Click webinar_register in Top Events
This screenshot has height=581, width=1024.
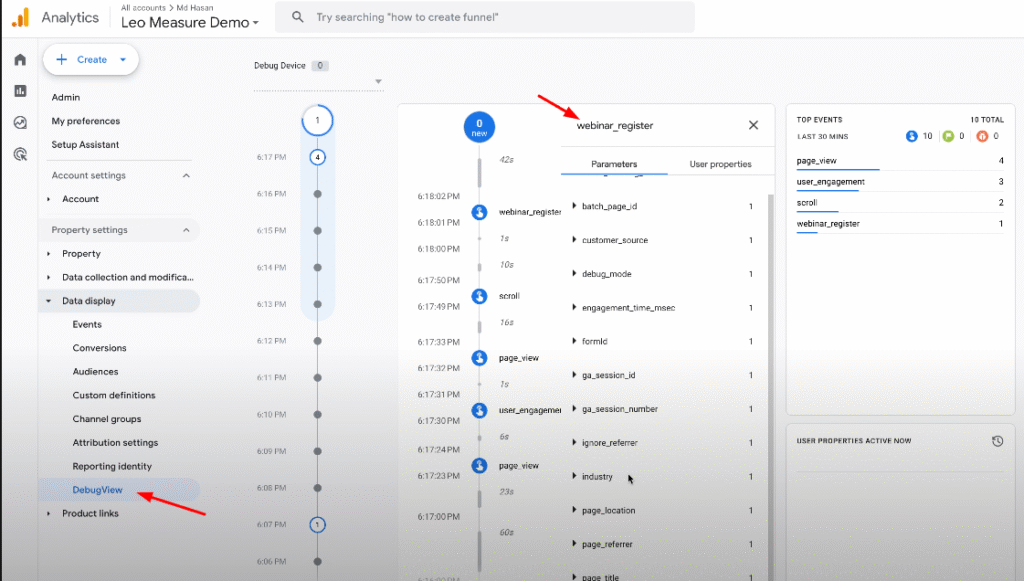[x=828, y=223]
